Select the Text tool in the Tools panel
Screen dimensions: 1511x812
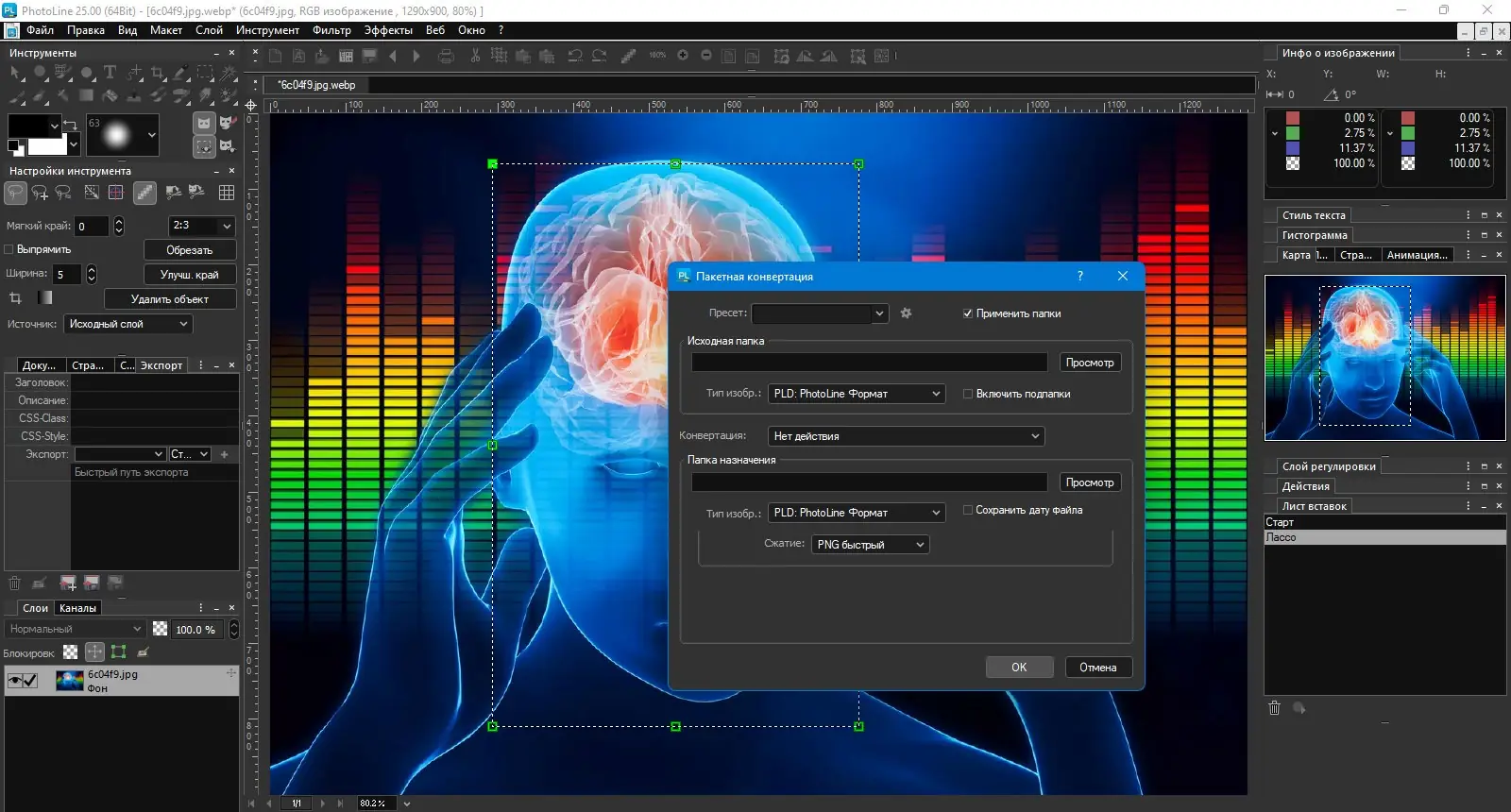click(x=110, y=73)
